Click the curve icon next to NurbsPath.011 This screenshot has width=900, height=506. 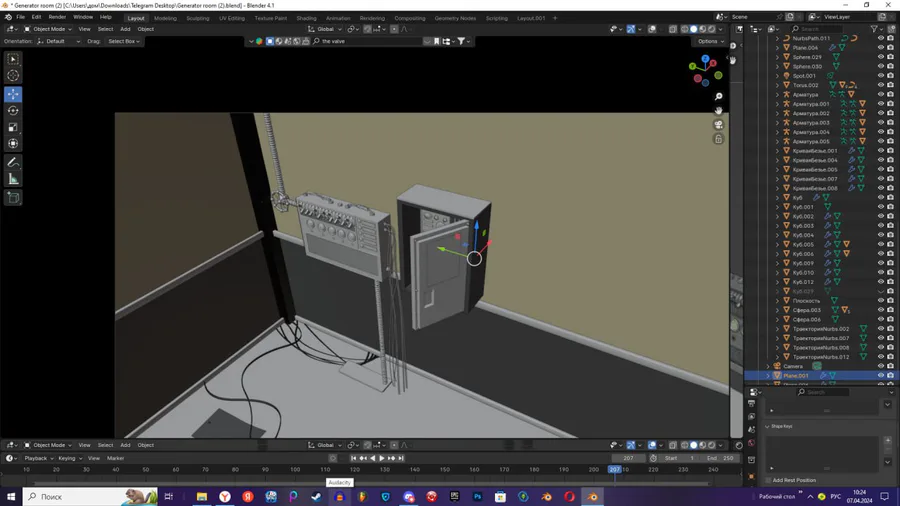(x=786, y=38)
